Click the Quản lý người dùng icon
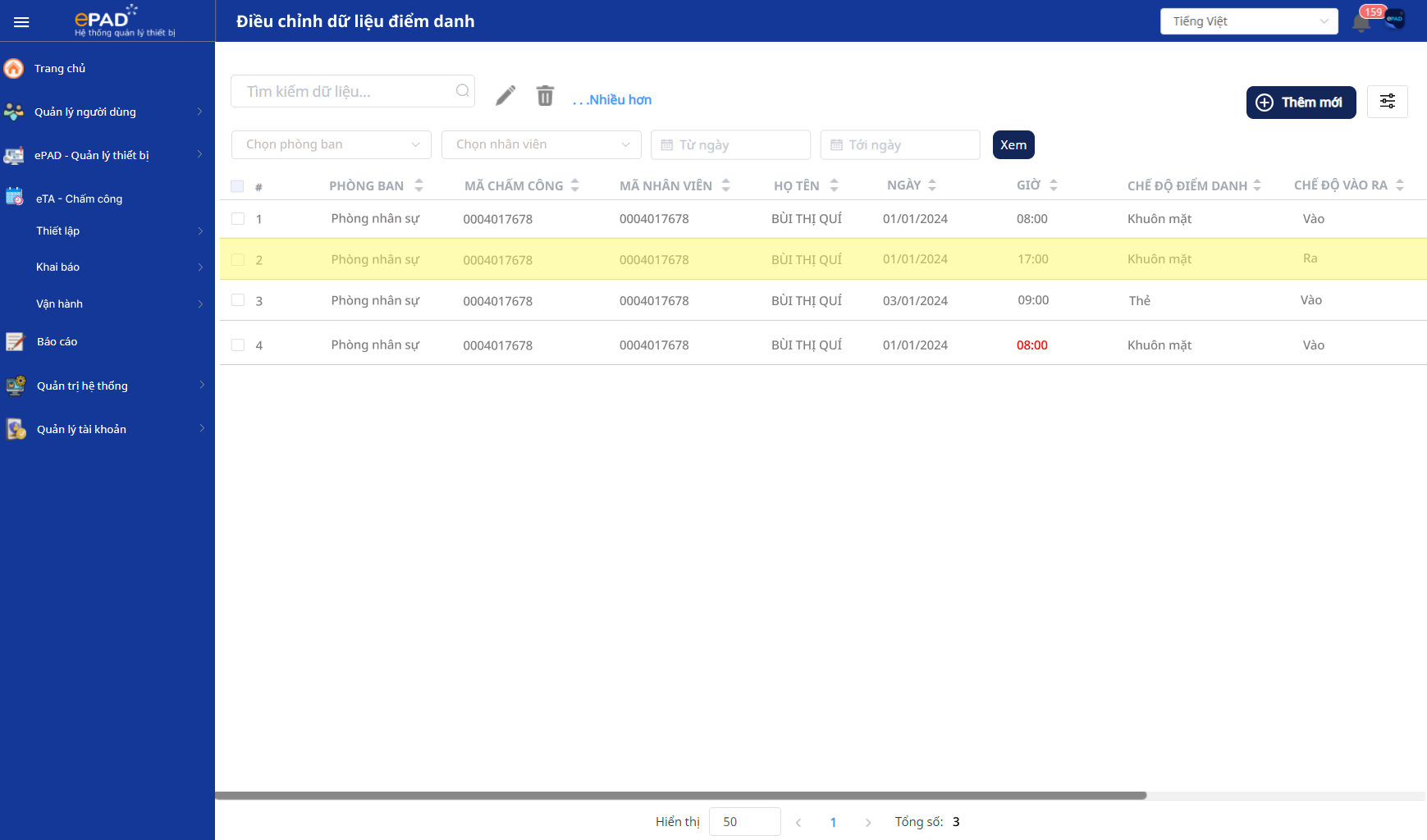1427x840 pixels. (14, 112)
